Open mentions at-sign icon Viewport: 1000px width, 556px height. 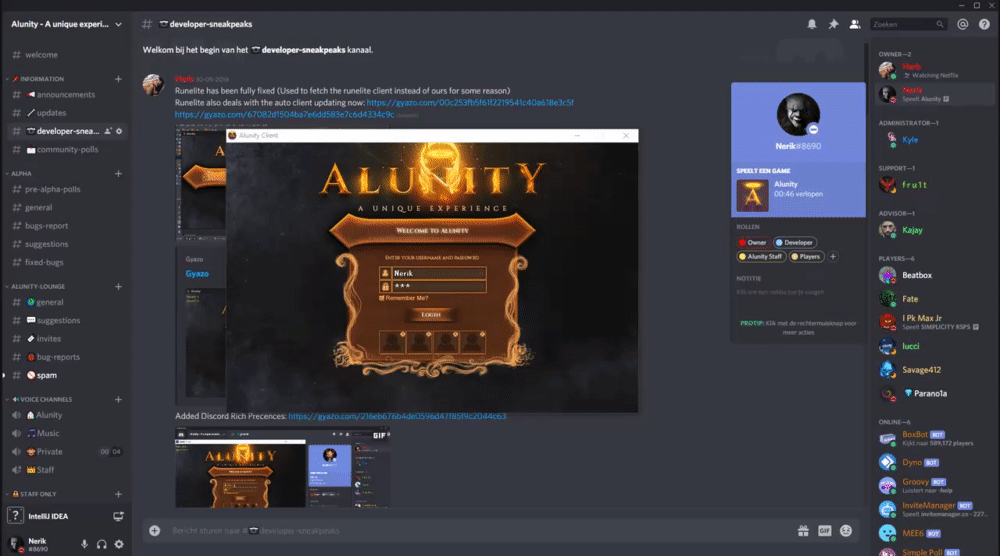pyautogui.click(x=962, y=24)
